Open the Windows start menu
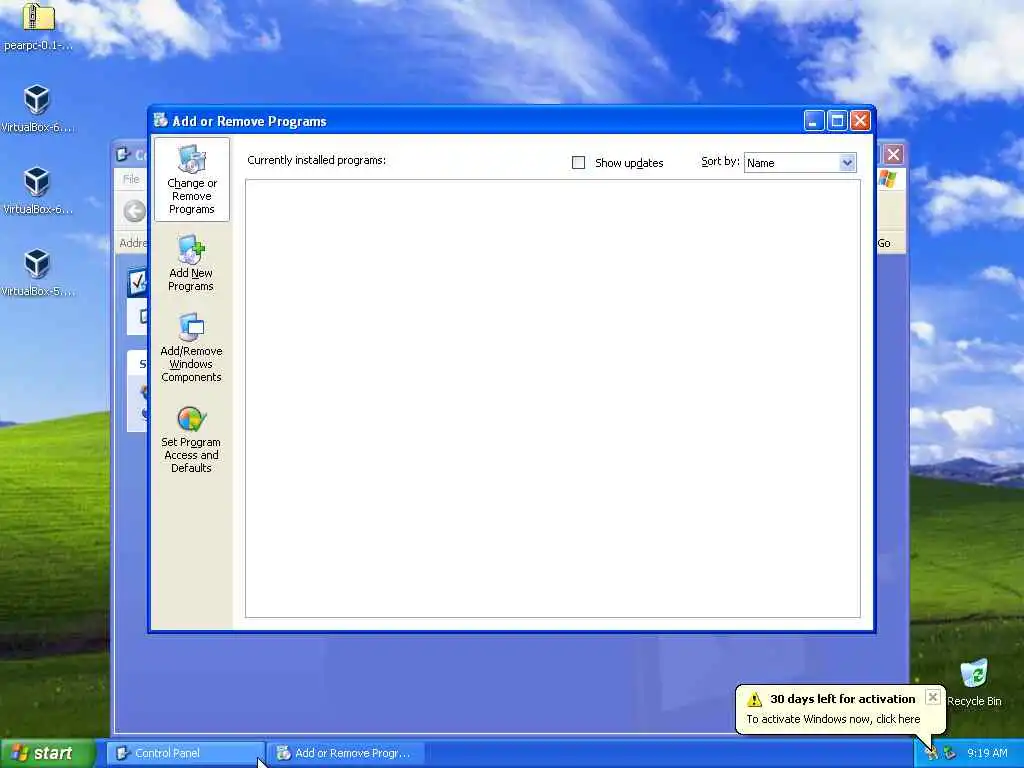1024x768 pixels. click(48, 753)
